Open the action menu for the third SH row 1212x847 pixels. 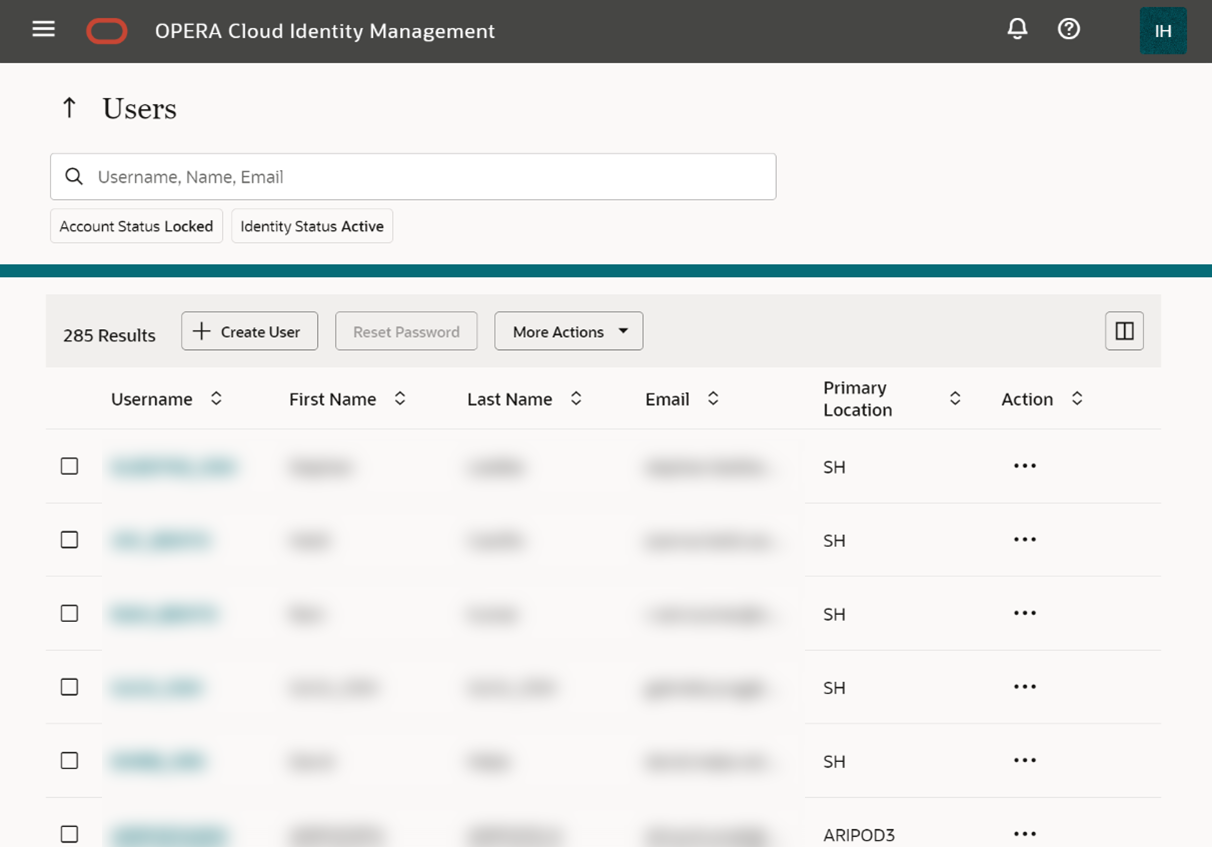(x=1025, y=613)
